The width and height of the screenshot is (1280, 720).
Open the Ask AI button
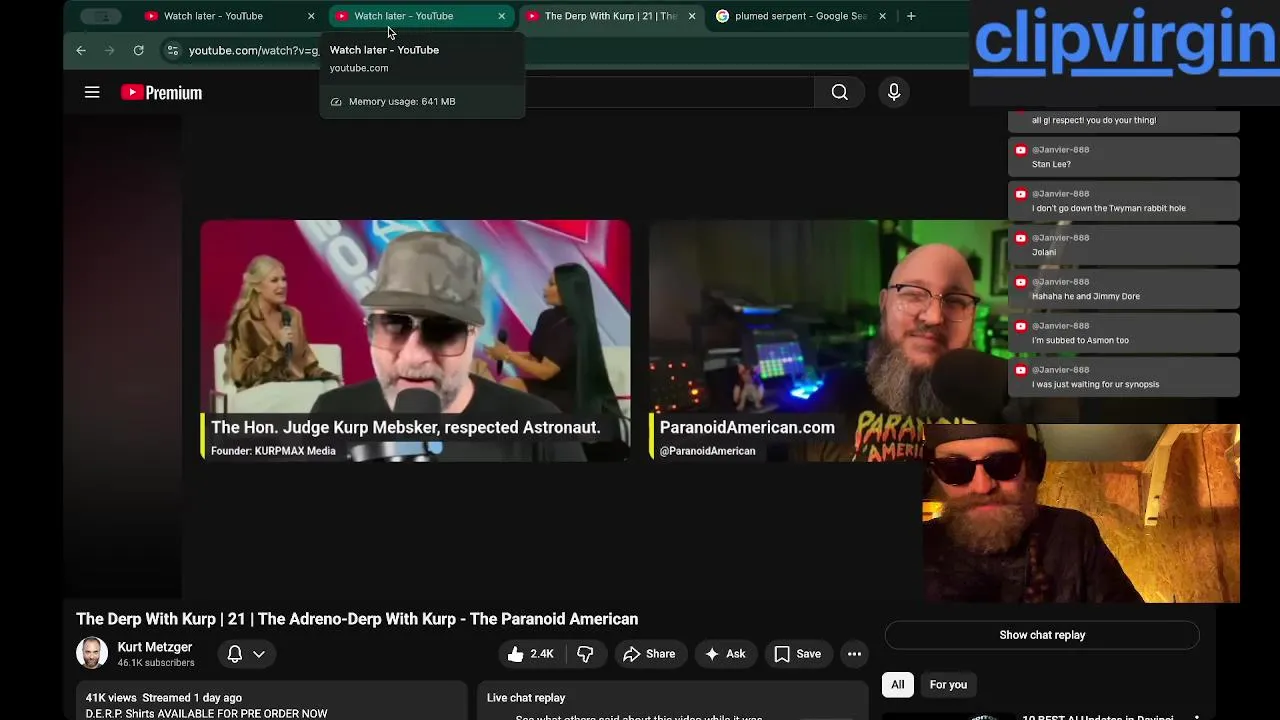click(x=725, y=654)
